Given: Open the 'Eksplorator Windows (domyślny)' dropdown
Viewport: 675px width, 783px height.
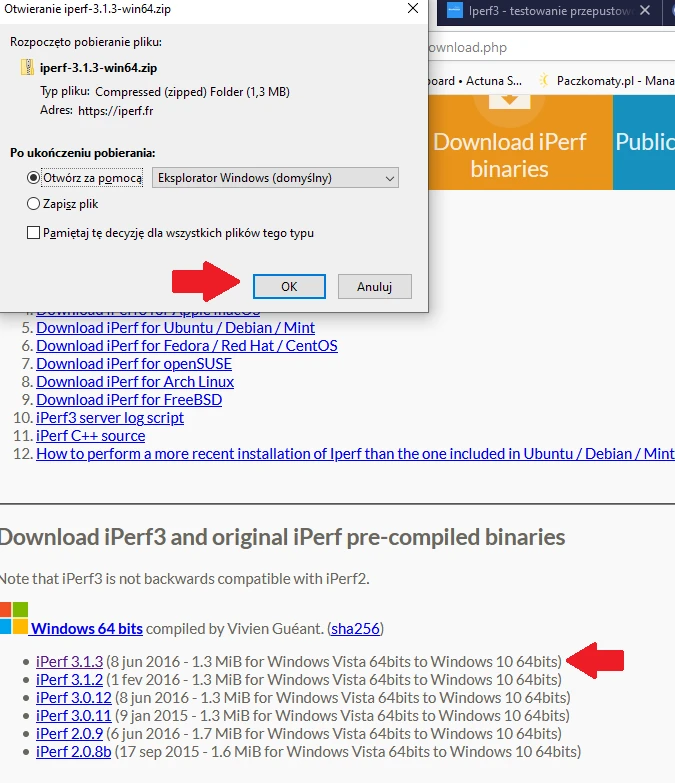Looking at the screenshot, I should tap(275, 178).
